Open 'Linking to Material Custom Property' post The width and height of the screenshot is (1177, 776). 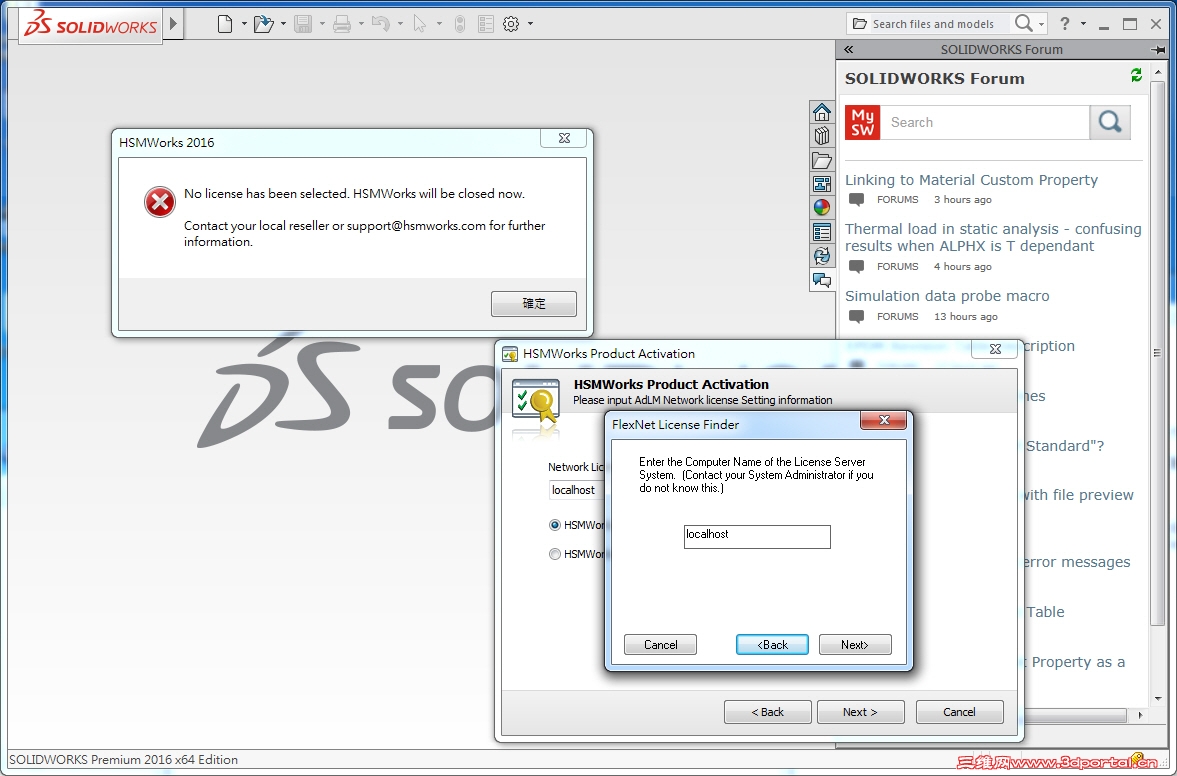coord(971,180)
